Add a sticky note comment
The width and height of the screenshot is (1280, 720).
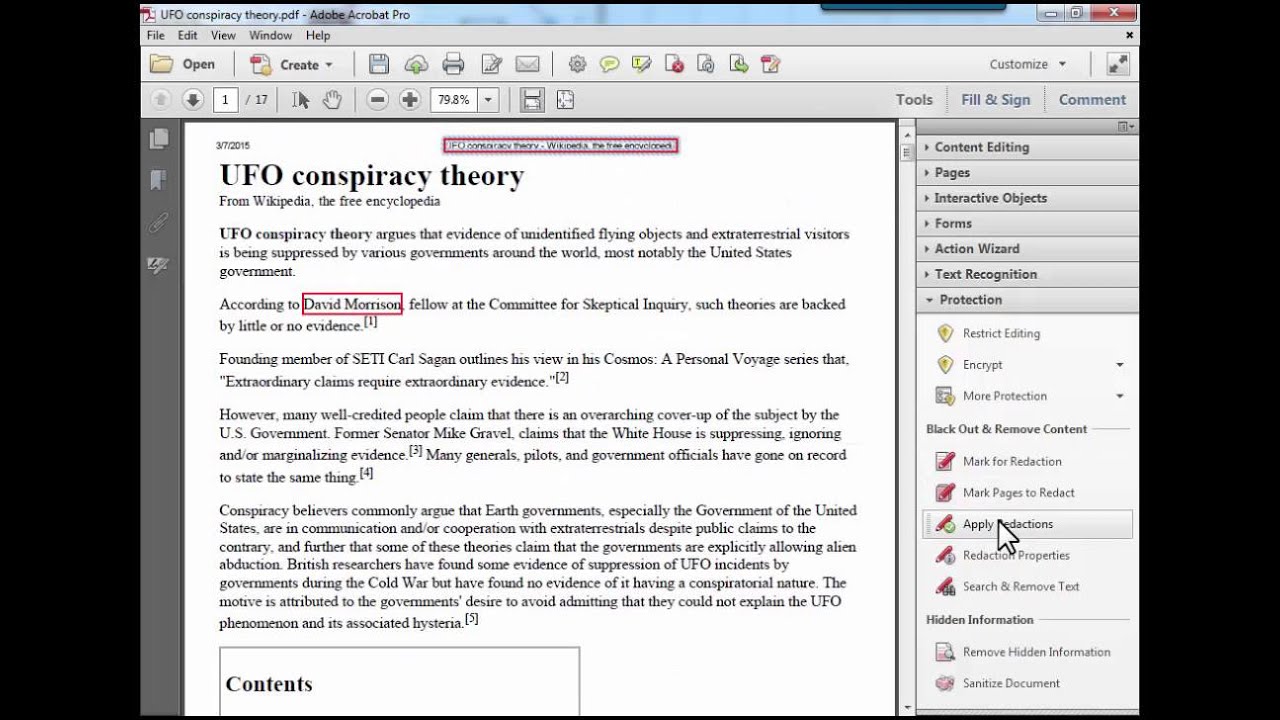(x=609, y=64)
